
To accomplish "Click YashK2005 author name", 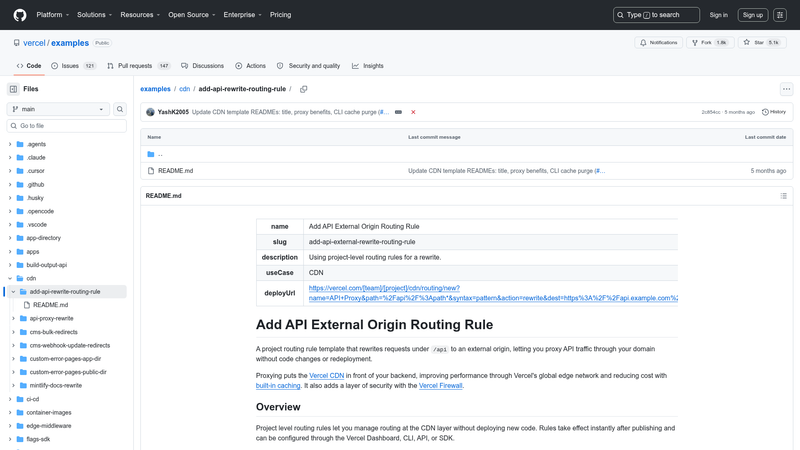I will [x=173, y=112].
